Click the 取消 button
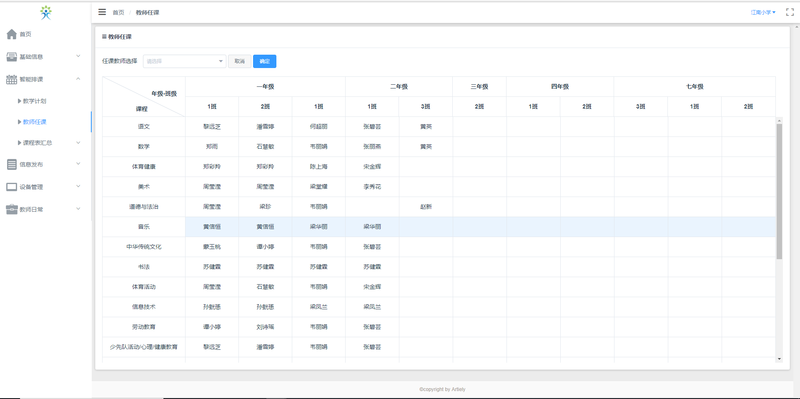The height and width of the screenshot is (399, 800). [239, 61]
